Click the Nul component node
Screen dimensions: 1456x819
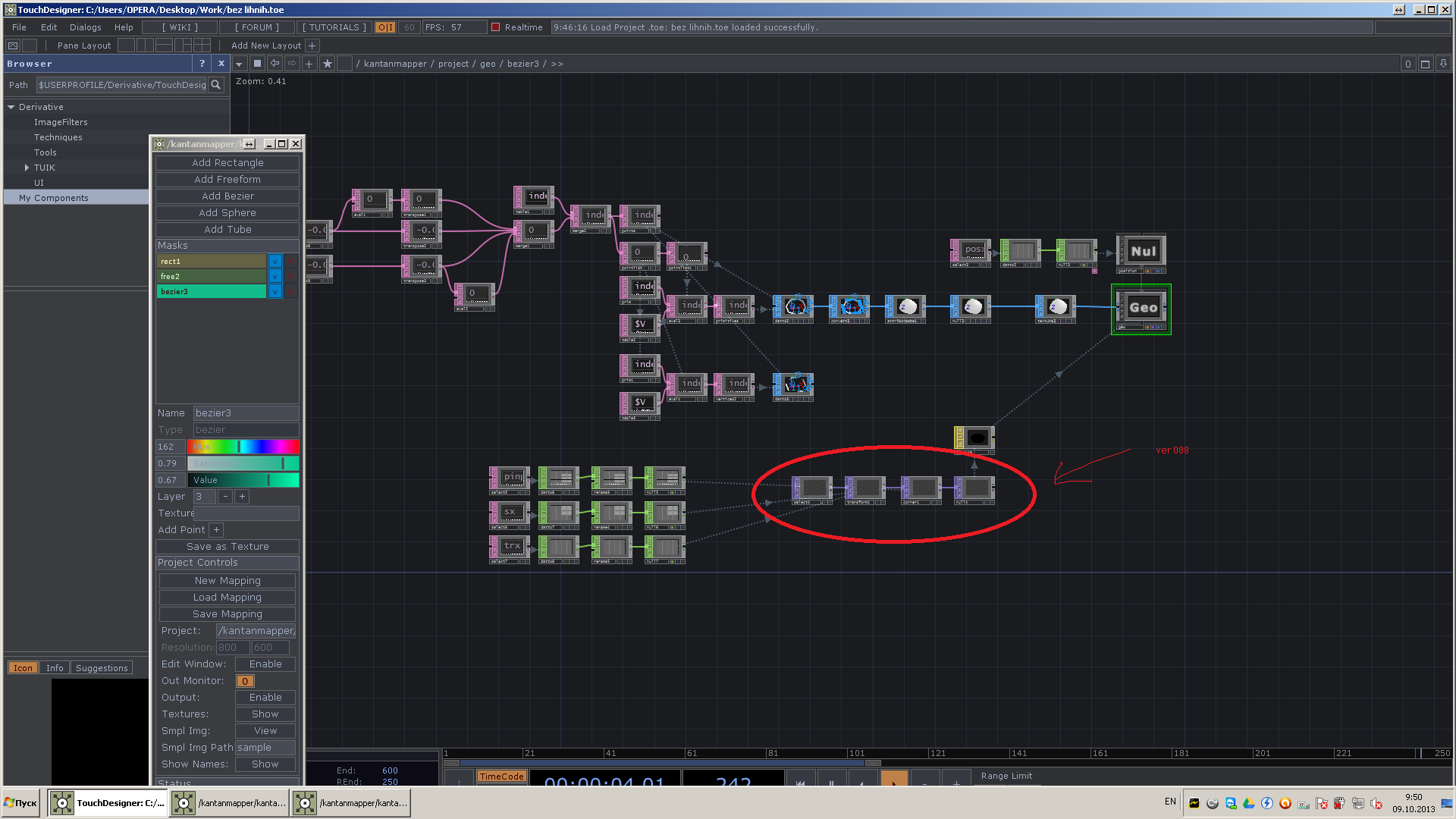coord(1143,251)
